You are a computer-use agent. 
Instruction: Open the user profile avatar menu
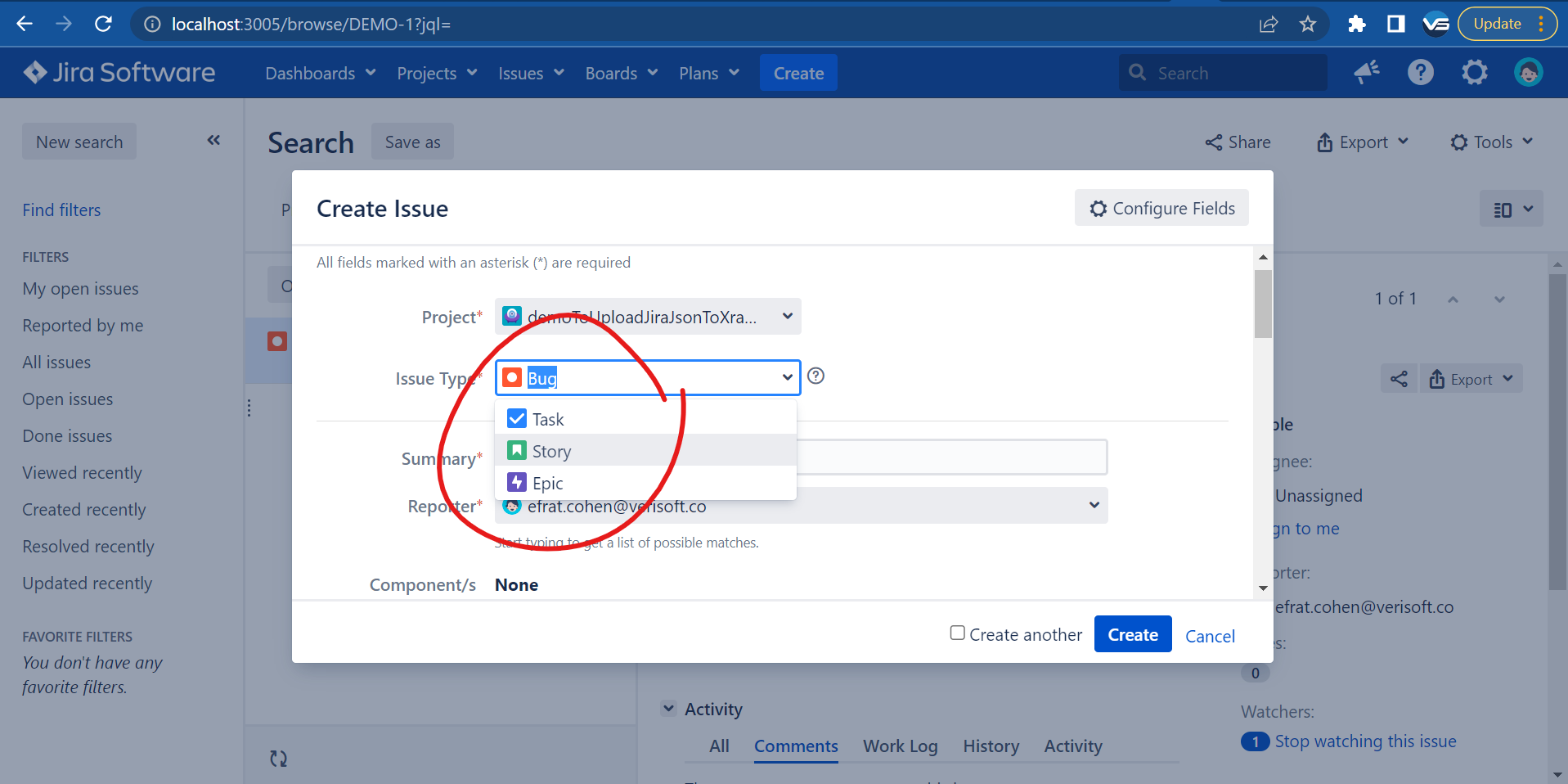point(1528,73)
